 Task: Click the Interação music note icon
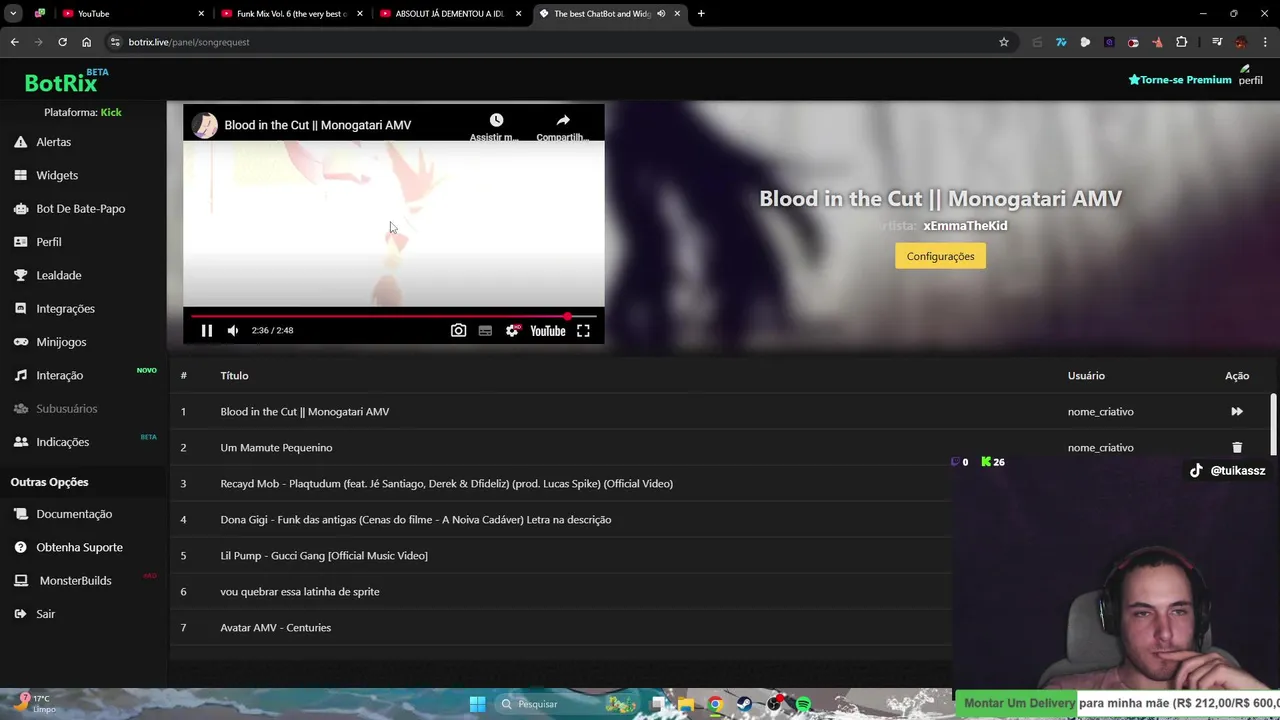coord(20,375)
